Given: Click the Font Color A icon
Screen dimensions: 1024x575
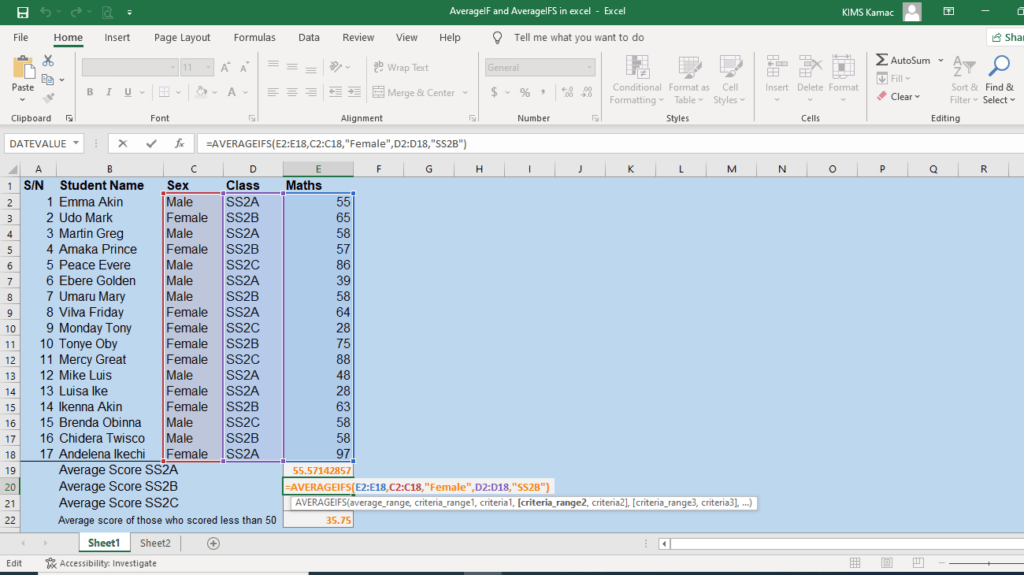Looking at the screenshot, I should 231,92.
